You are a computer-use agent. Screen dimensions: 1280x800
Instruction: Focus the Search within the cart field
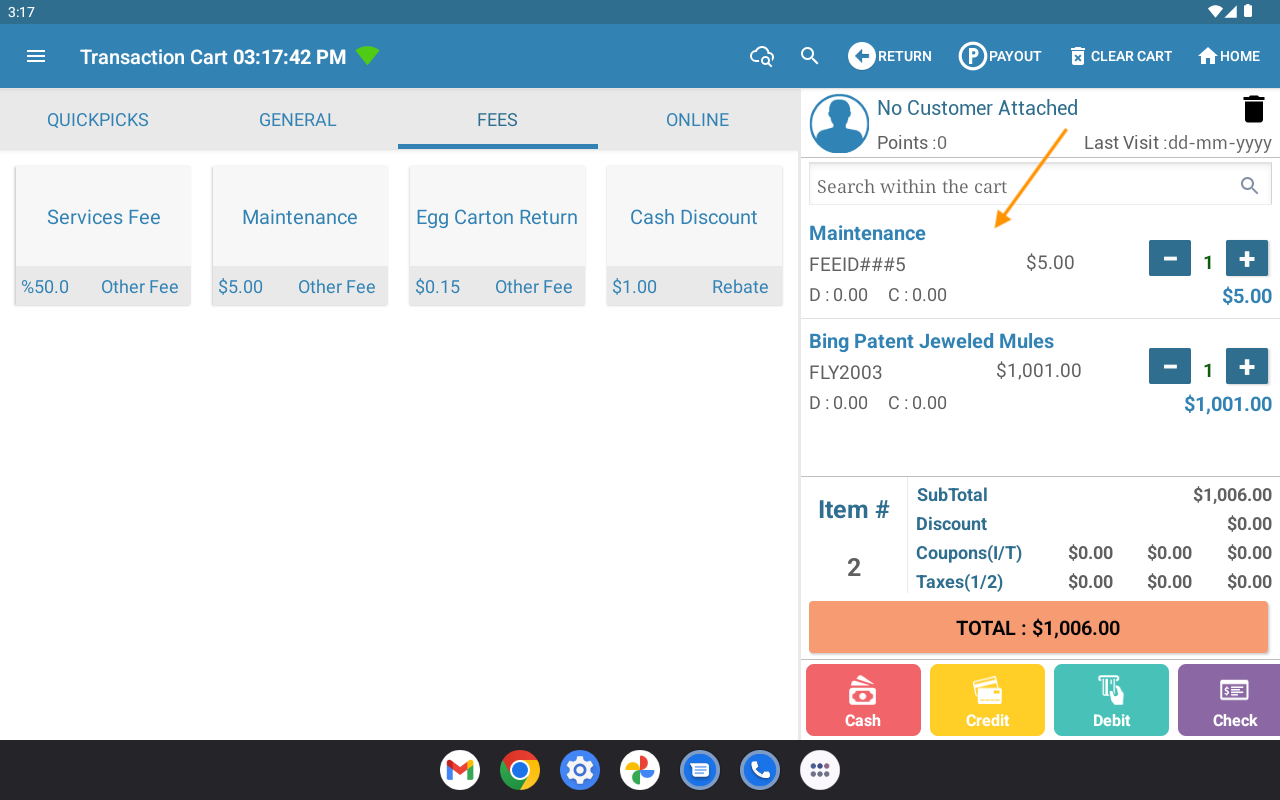(1040, 185)
